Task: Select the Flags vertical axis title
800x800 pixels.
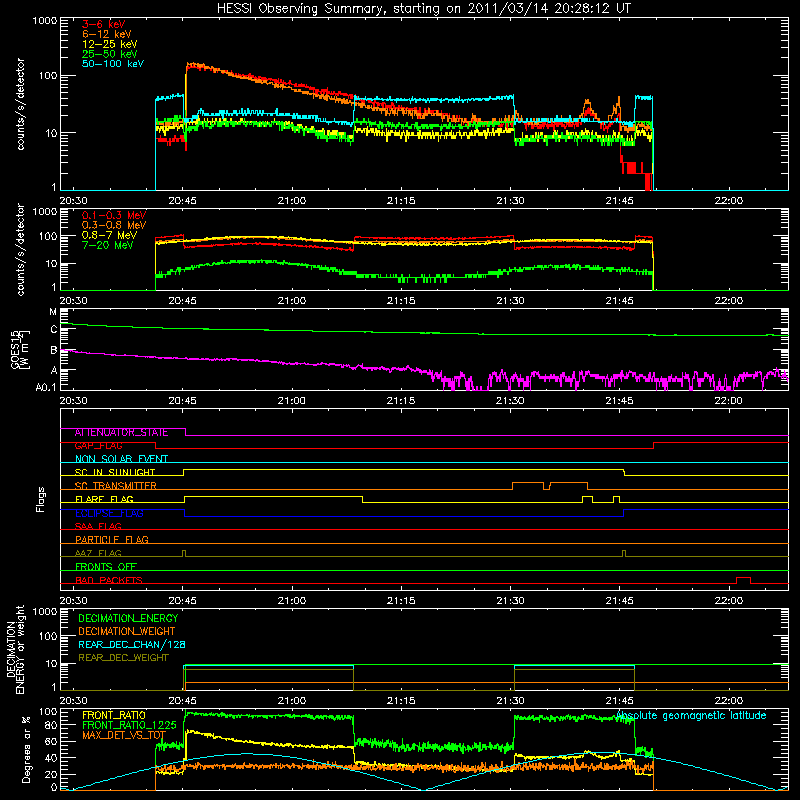Action: 41,499
